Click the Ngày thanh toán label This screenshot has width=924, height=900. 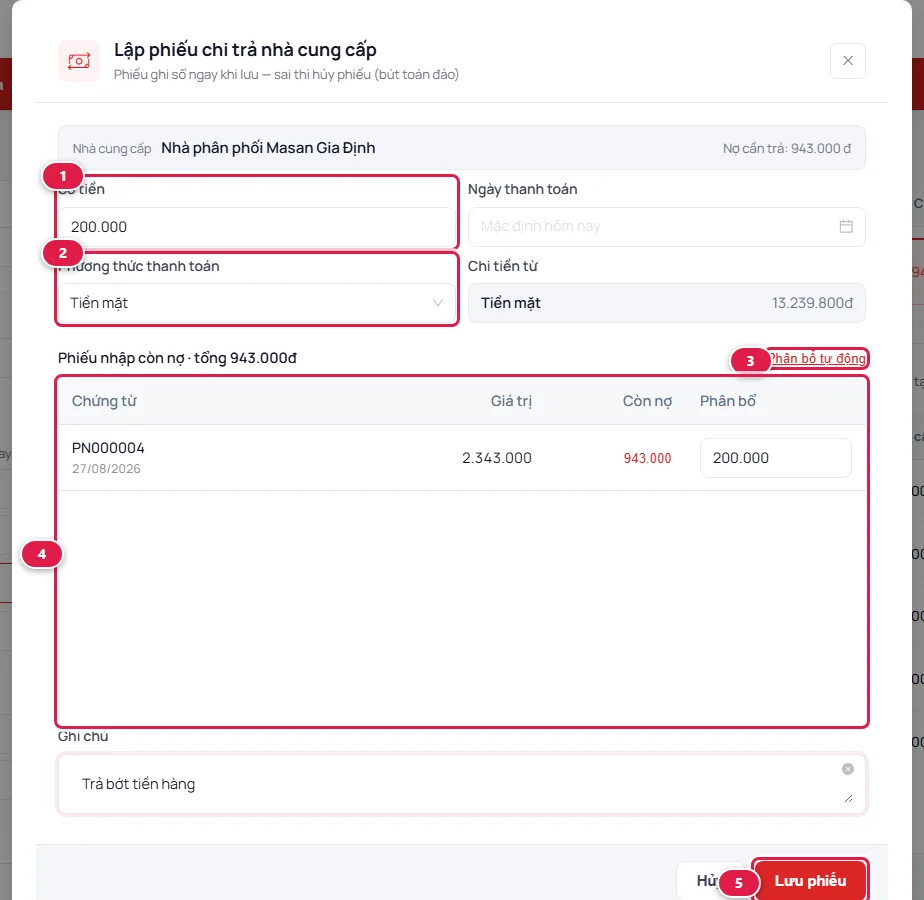coord(523,189)
